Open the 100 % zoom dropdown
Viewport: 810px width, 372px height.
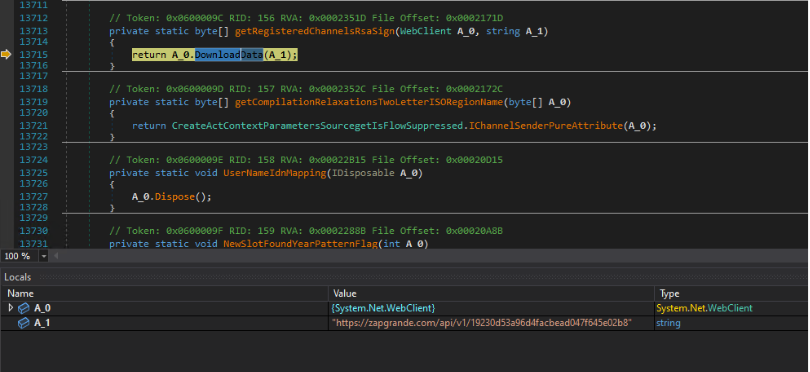coord(44,256)
